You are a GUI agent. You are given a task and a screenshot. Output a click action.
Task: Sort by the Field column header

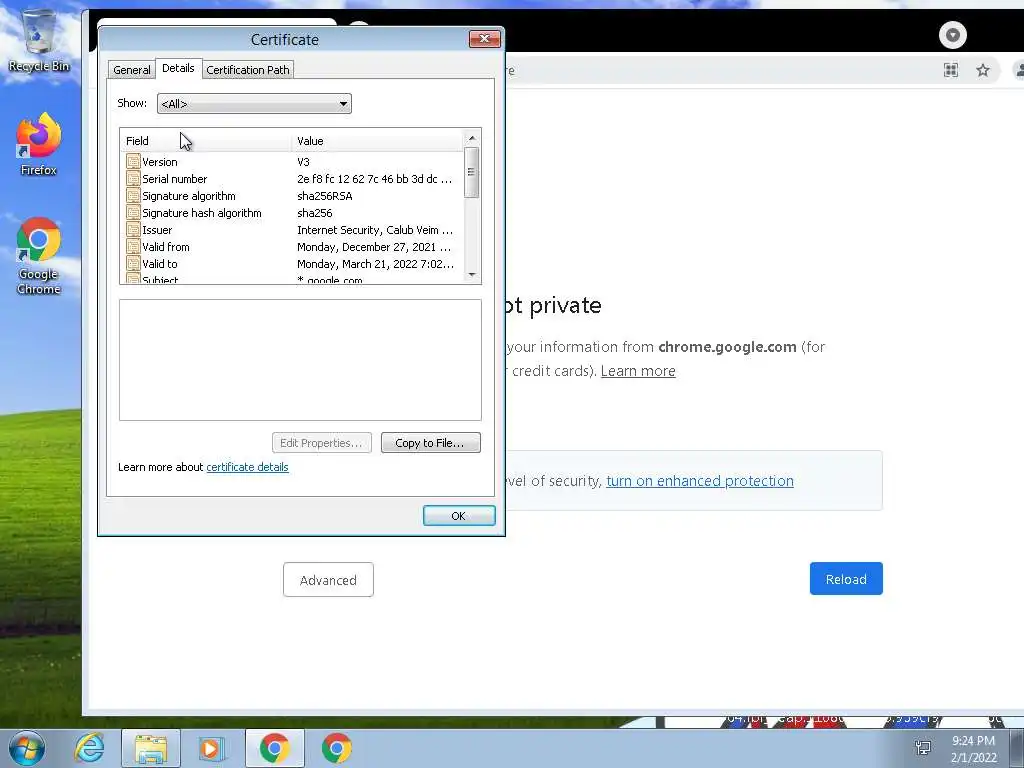click(206, 140)
